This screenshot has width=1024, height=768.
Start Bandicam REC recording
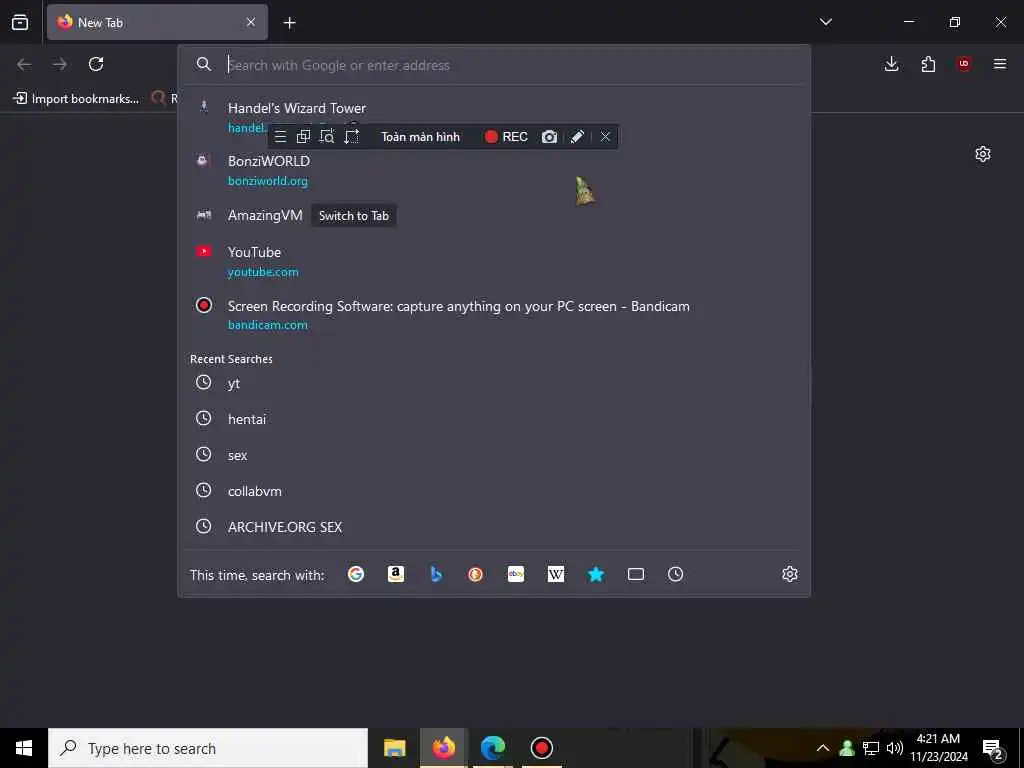506,136
